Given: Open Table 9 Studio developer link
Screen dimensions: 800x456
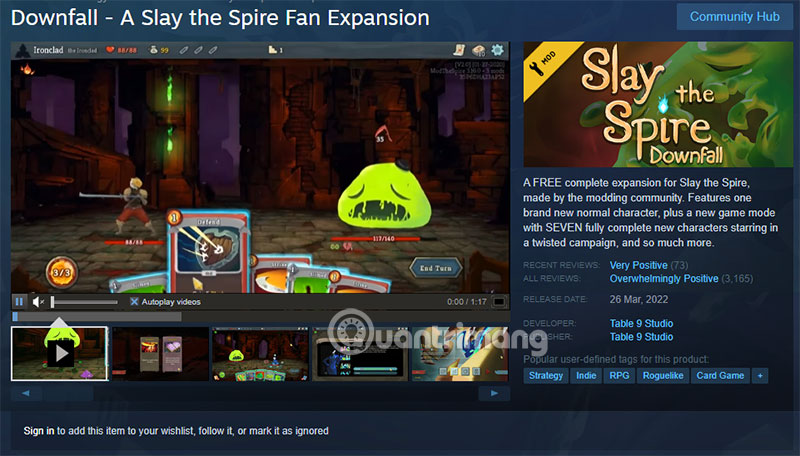Looking at the screenshot, I should click(641, 323).
